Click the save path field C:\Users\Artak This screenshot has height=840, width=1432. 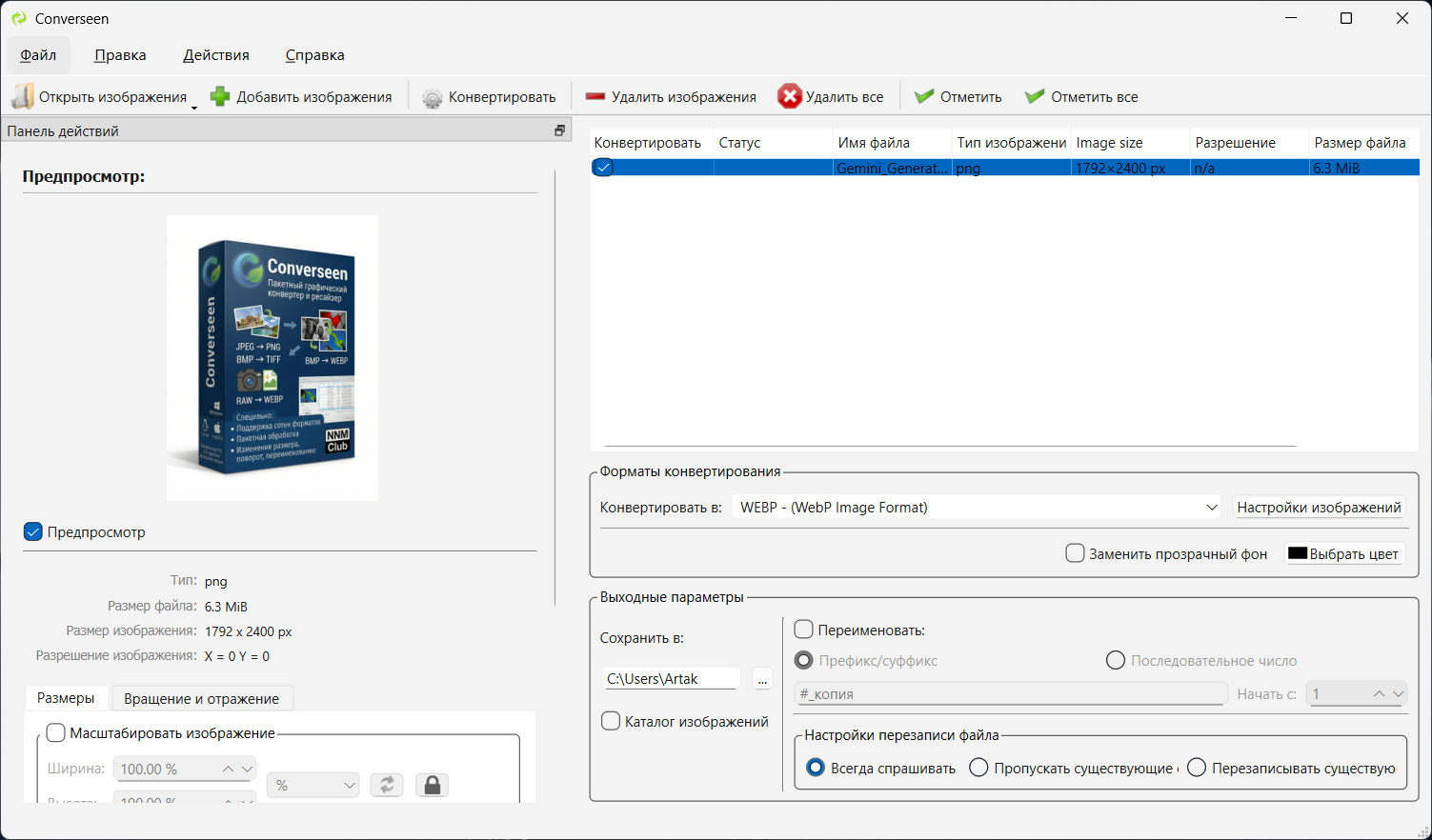(x=672, y=679)
